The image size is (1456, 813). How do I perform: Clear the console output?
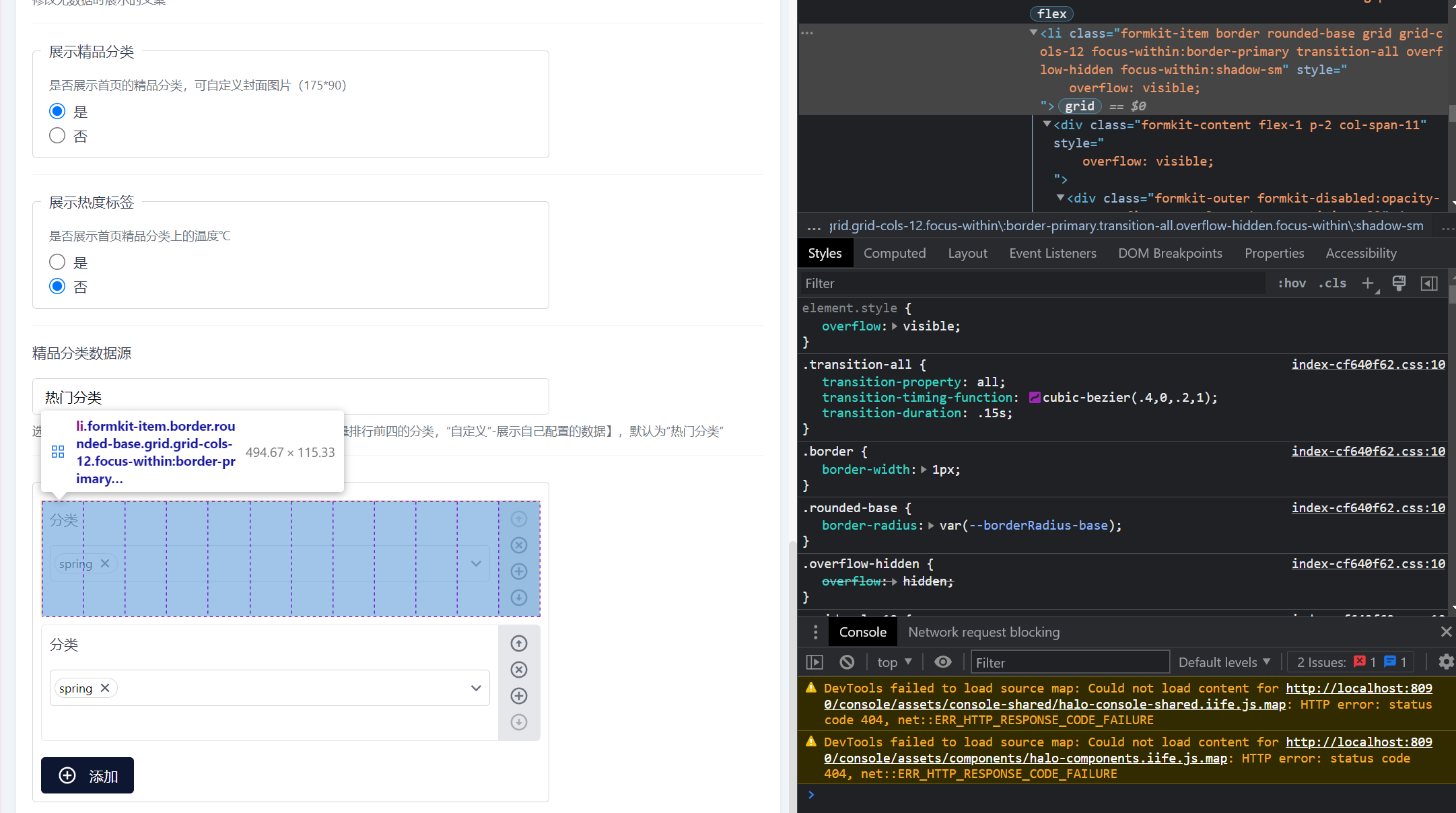point(847,662)
